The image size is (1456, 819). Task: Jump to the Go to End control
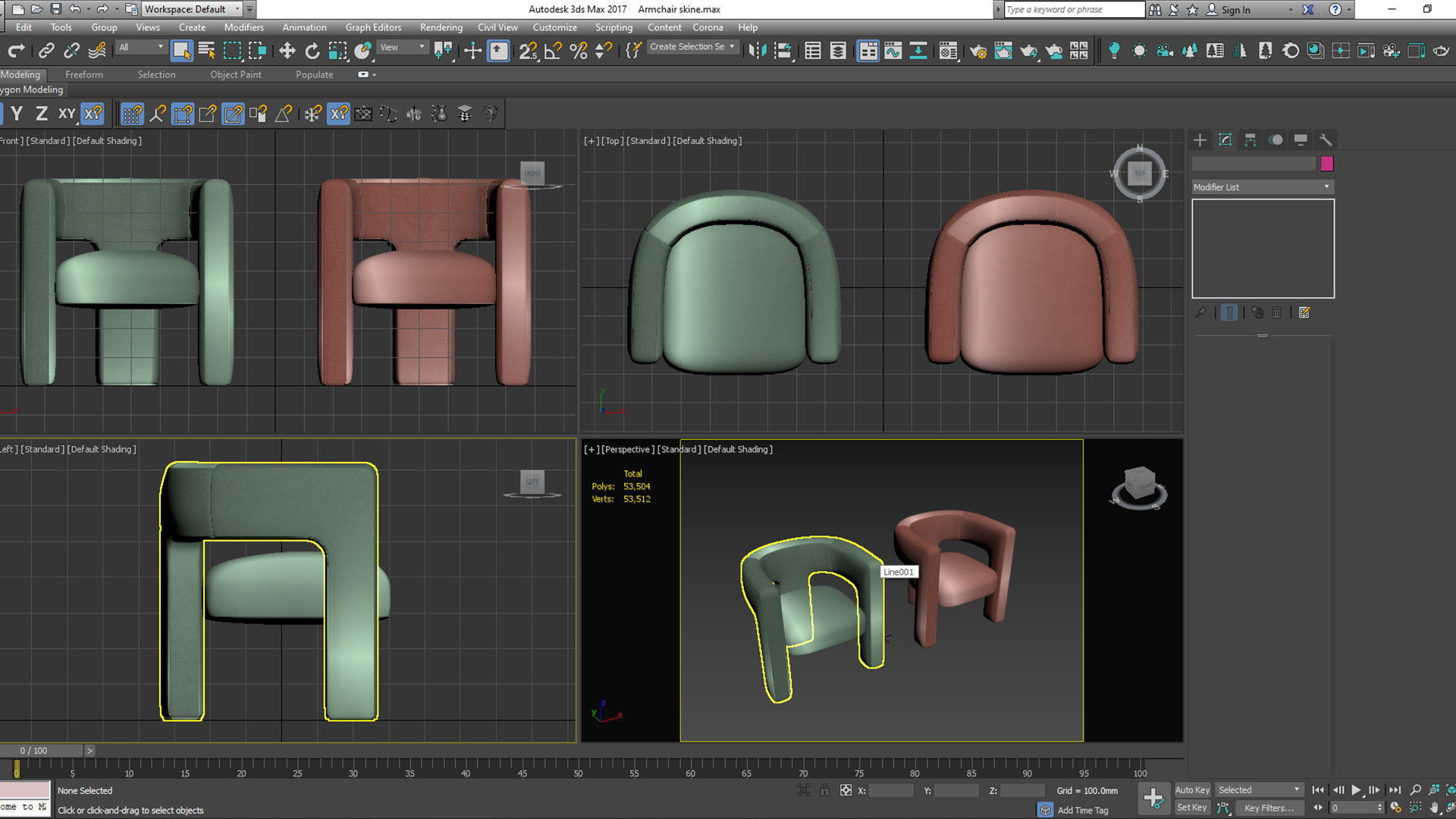click(x=1395, y=789)
